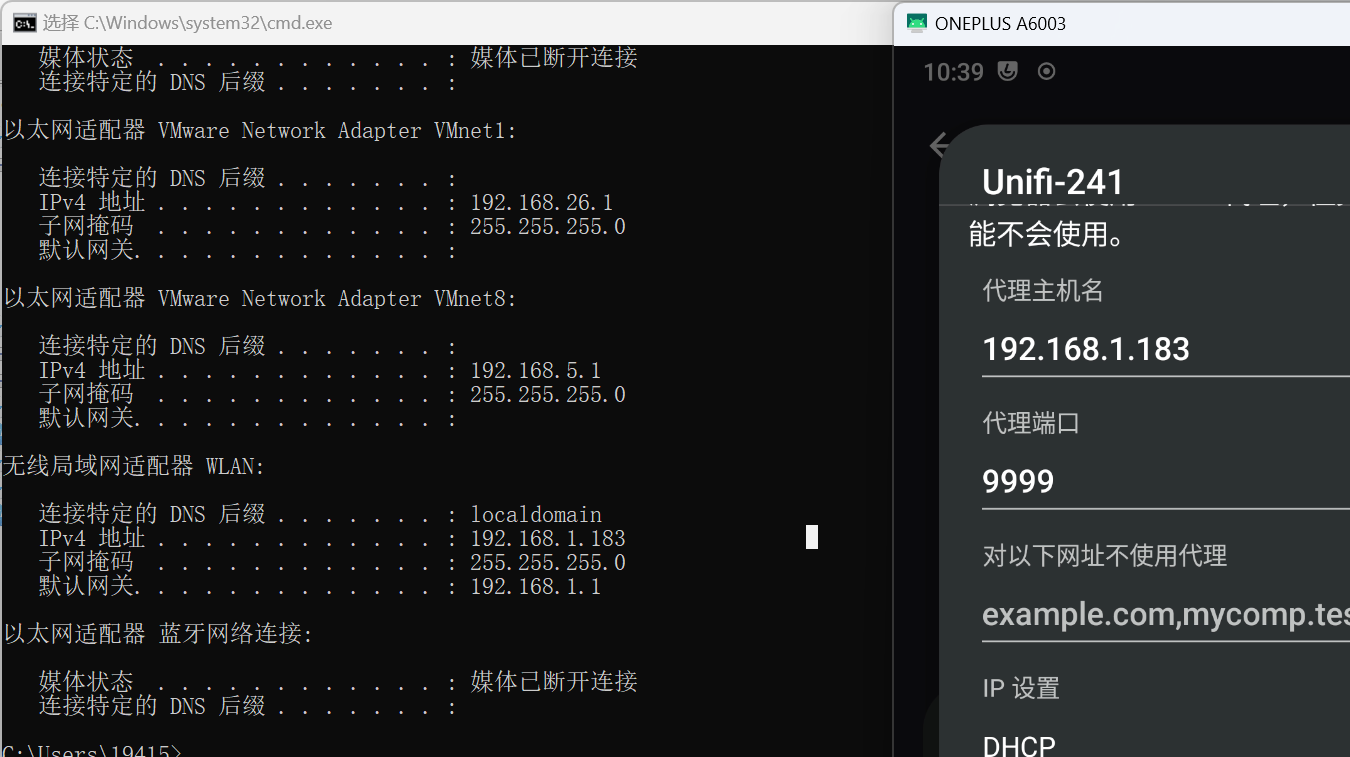Edit proxy hostname field 192.168.1.183
This screenshot has width=1350, height=757.
[x=1166, y=349]
